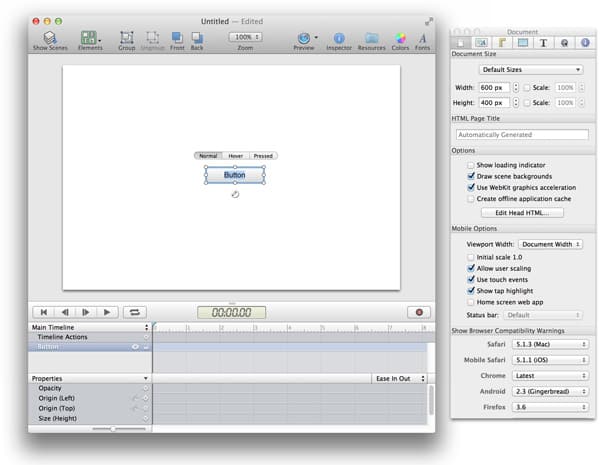This screenshot has height=465, width=600.
Task: Open the Inspector panel icon
Action: coord(339,37)
